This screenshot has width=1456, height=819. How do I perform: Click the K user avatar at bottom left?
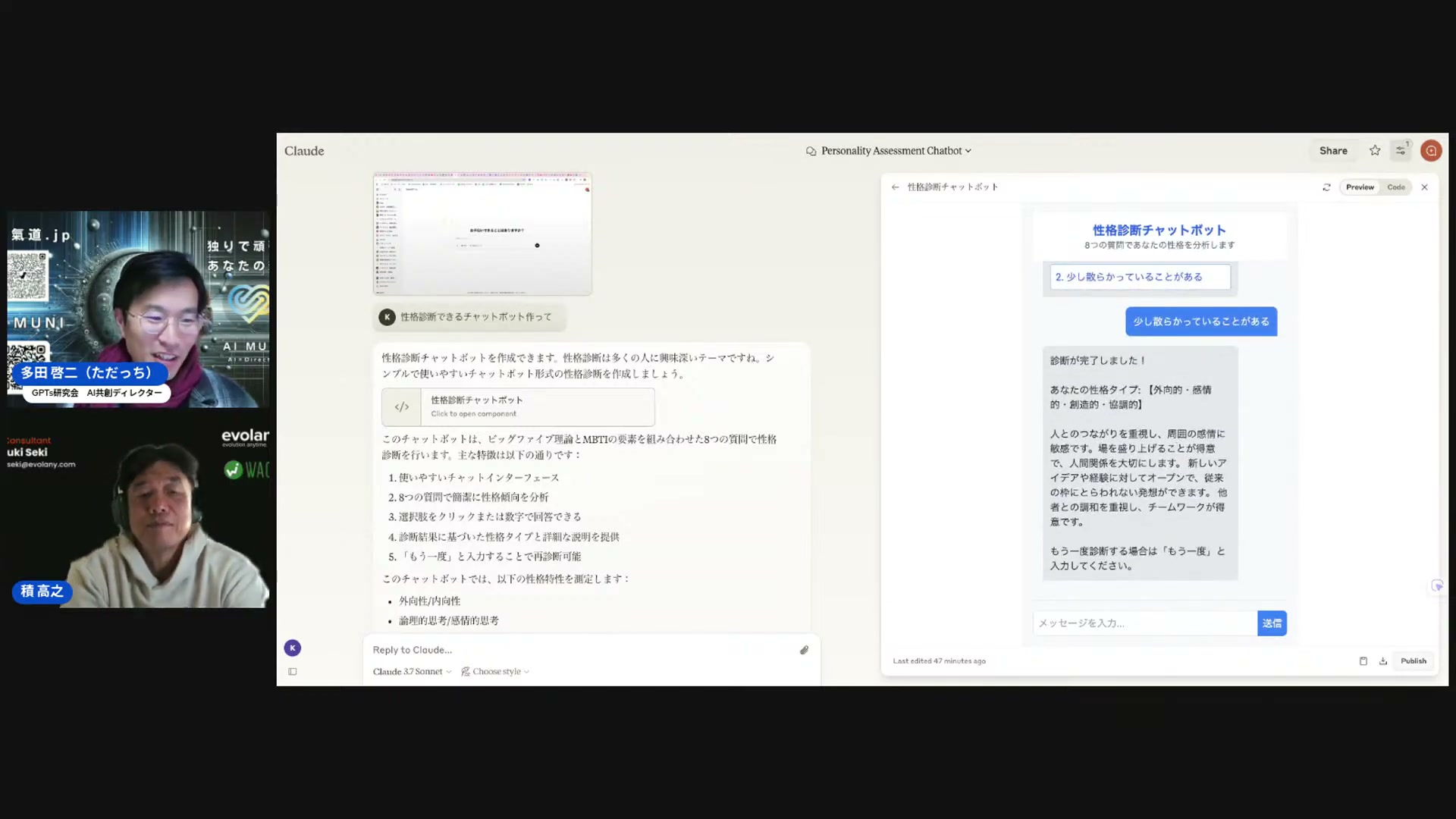pyautogui.click(x=293, y=648)
